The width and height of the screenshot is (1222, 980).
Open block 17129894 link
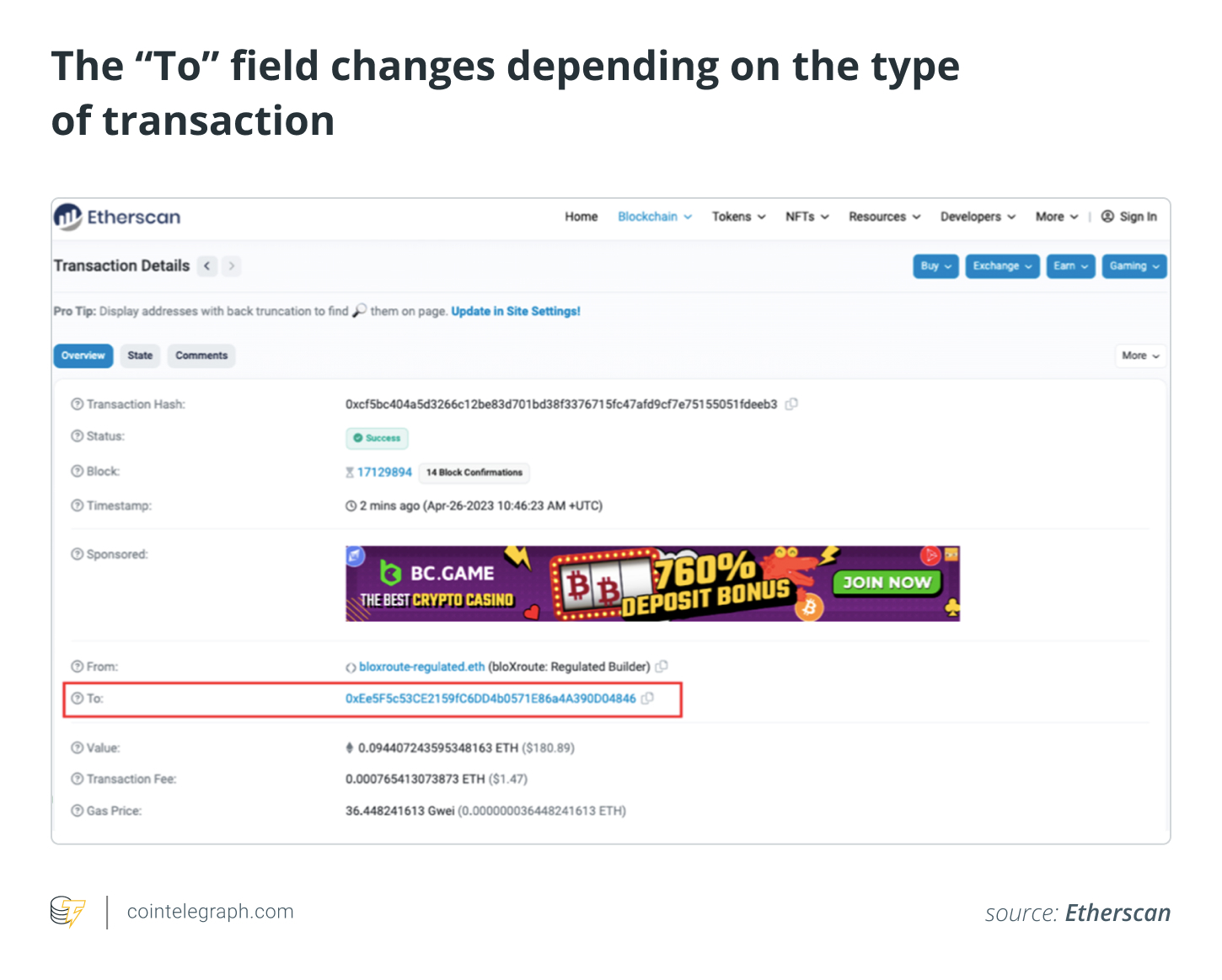384,472
